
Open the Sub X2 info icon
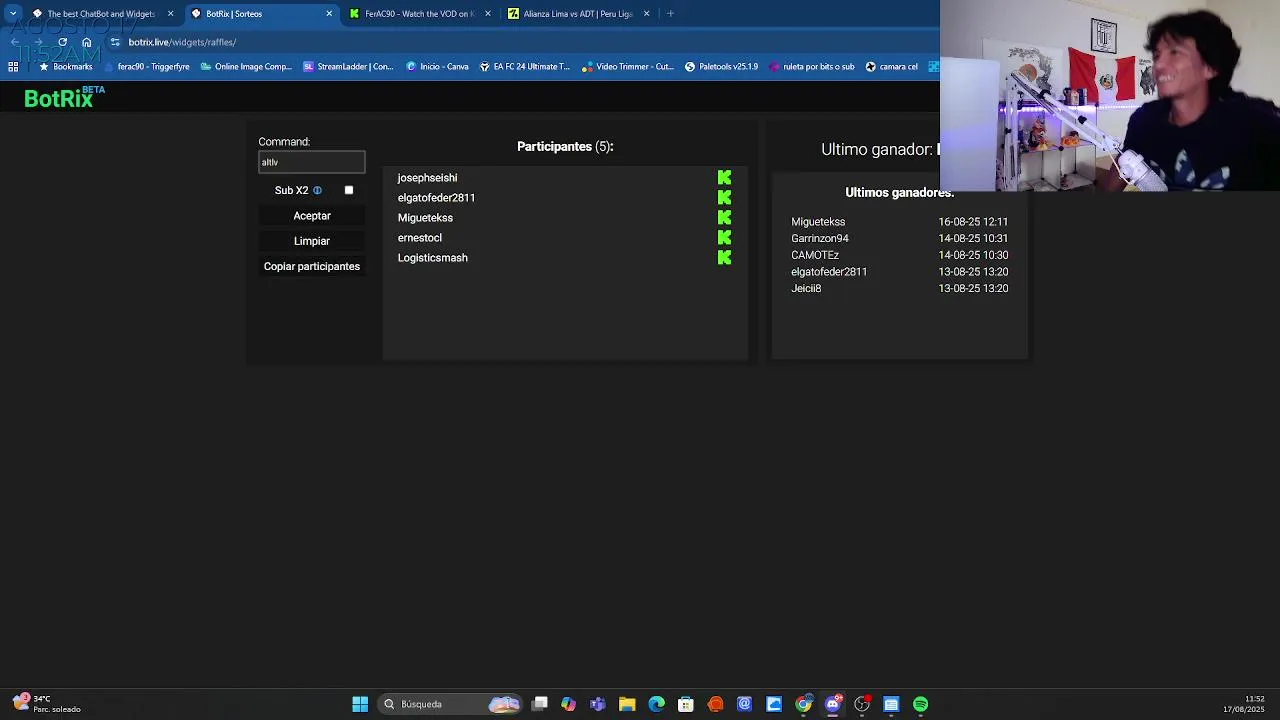pos(317,190)
